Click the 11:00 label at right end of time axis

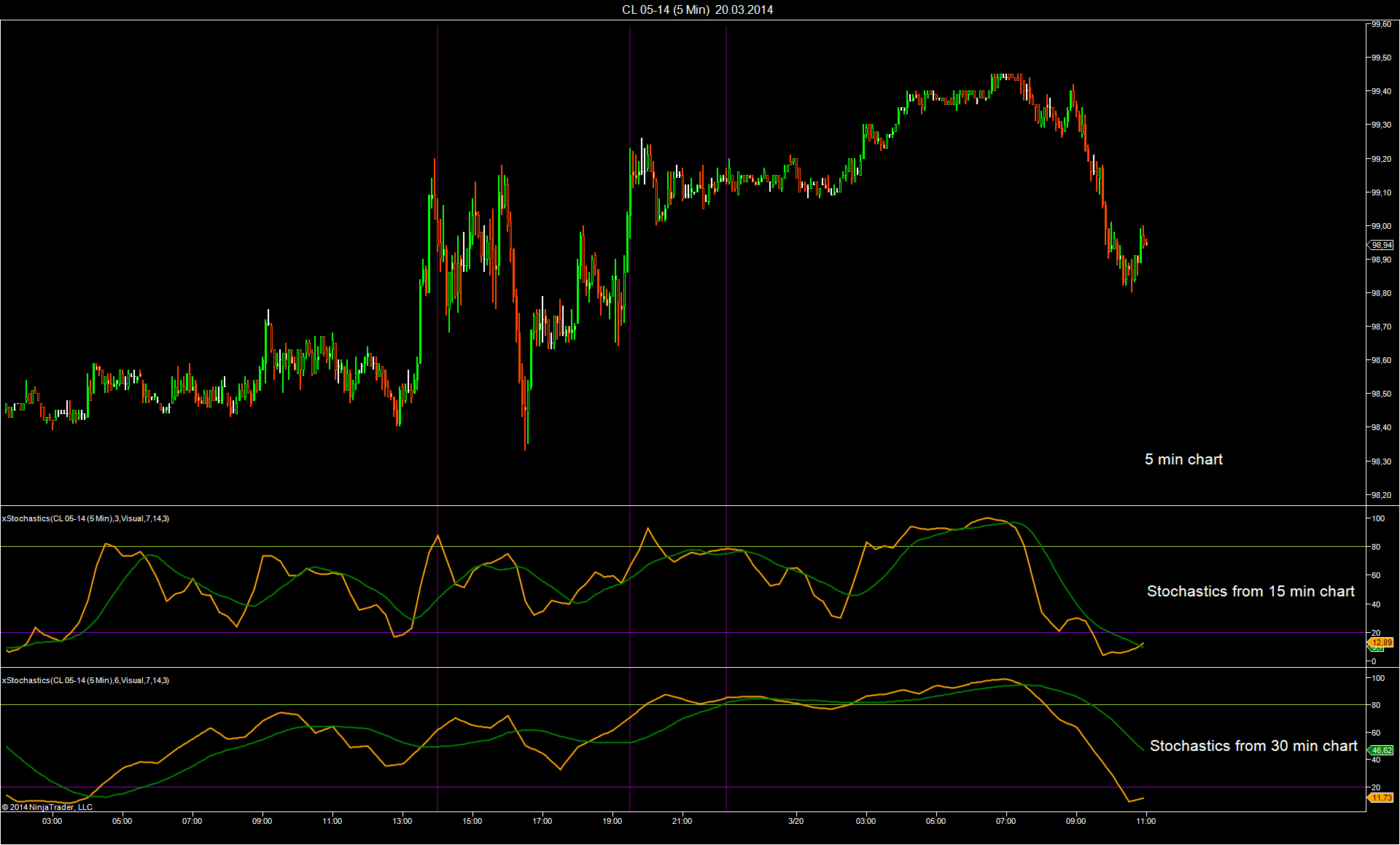[1146, 821]
